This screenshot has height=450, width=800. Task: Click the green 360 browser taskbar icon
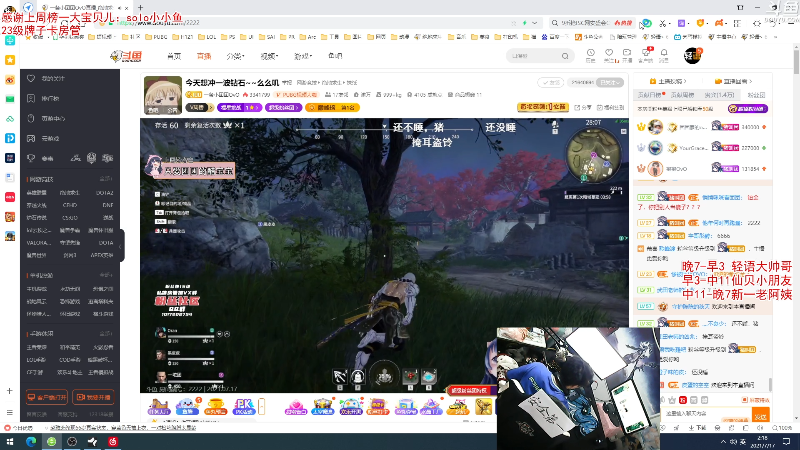[x=52, y=441]
